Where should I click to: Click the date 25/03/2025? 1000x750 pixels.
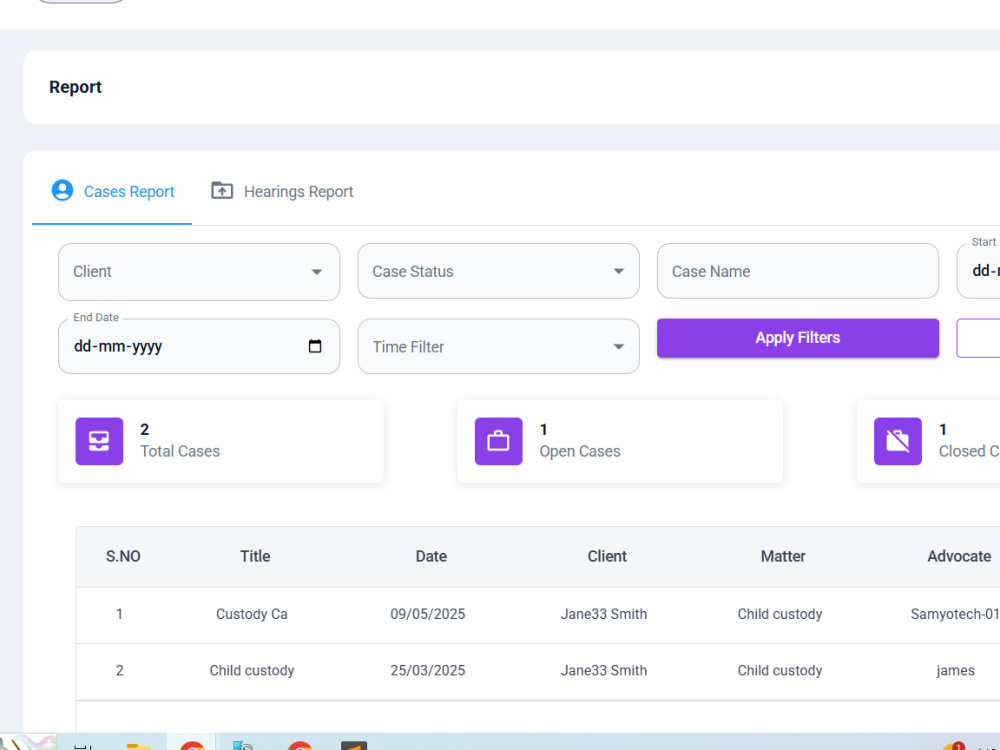click(x=428, y=670)
